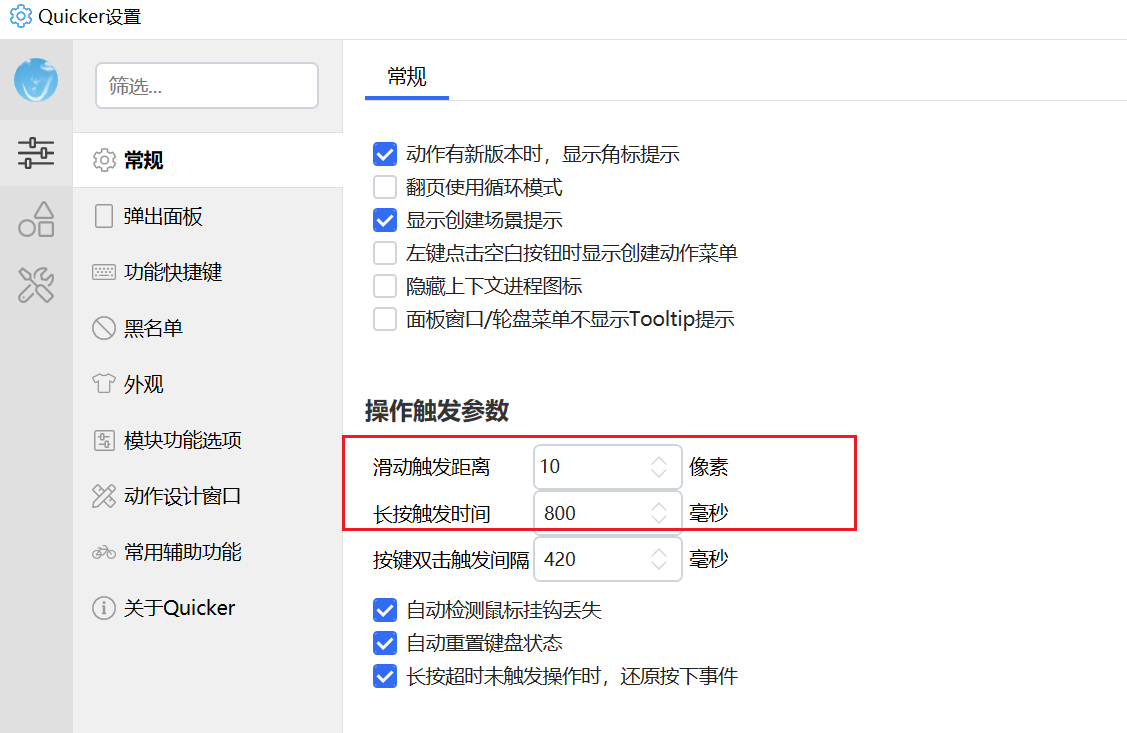The image size is (1127, 733).
Task: Open the shapes category sidebar icon
Action: click(36, 219)
